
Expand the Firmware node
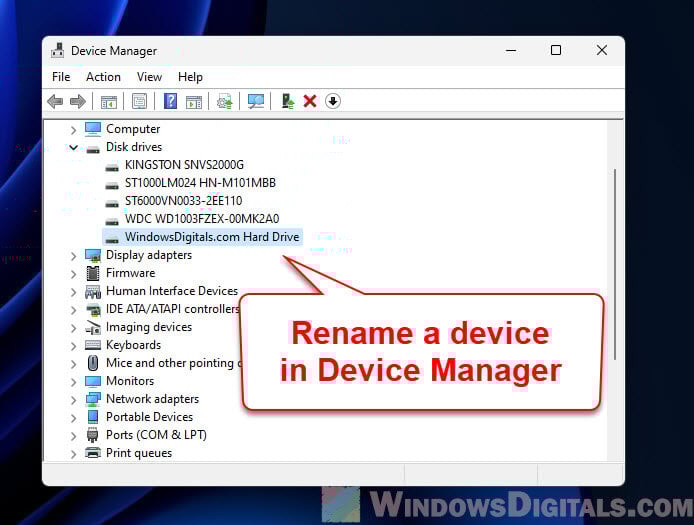(73, 274)
